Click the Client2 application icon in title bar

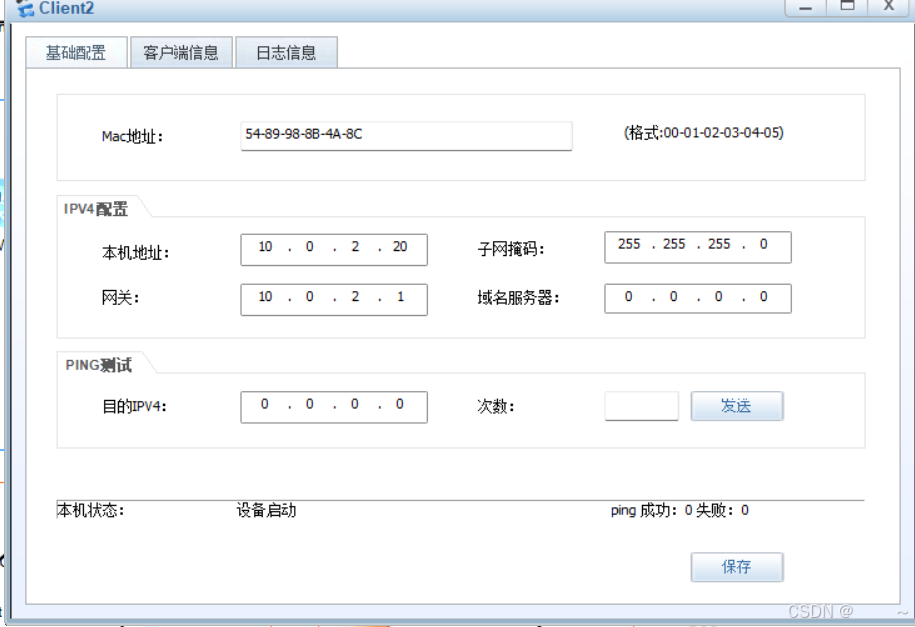[x=25, y=8]
